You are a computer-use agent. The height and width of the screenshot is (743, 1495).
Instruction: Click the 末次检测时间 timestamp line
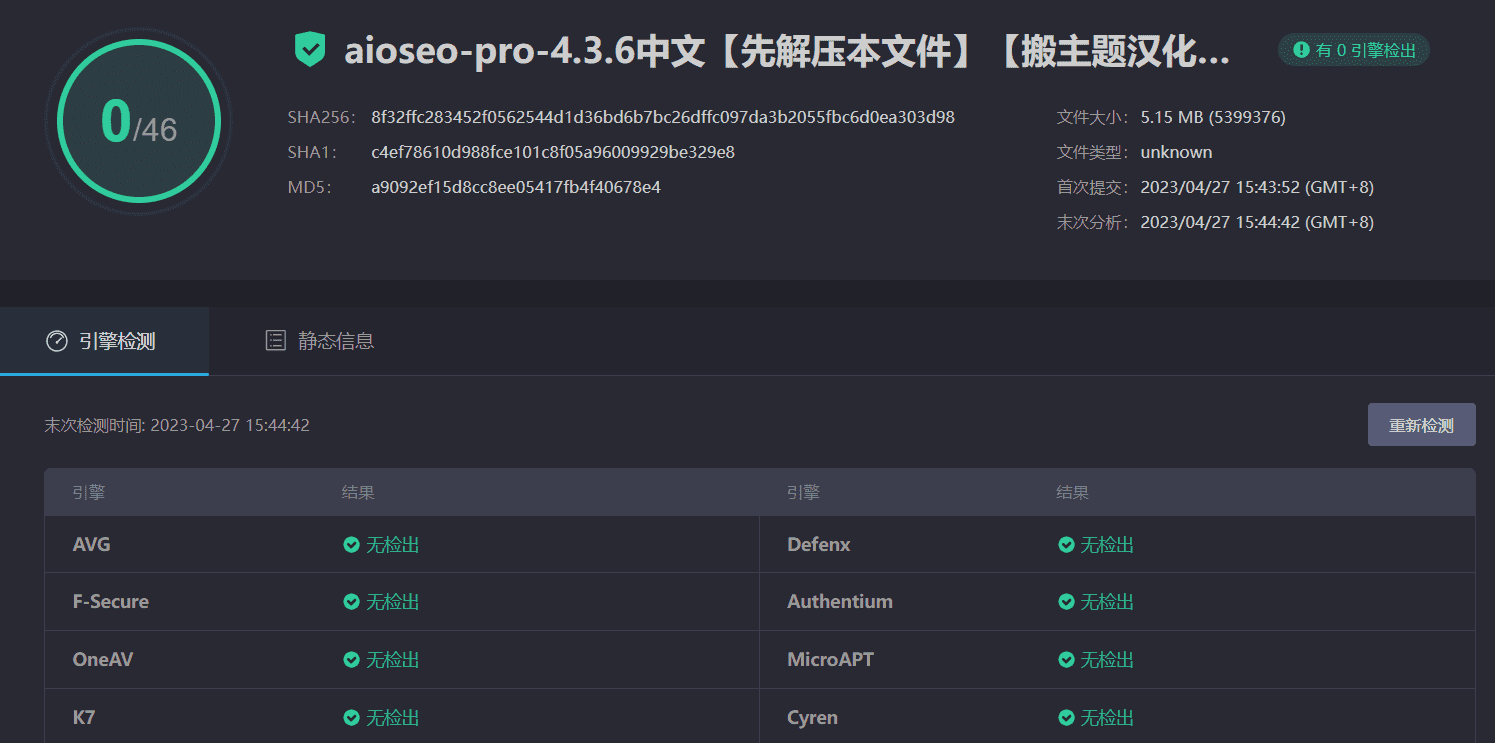(x=177, y=426)
